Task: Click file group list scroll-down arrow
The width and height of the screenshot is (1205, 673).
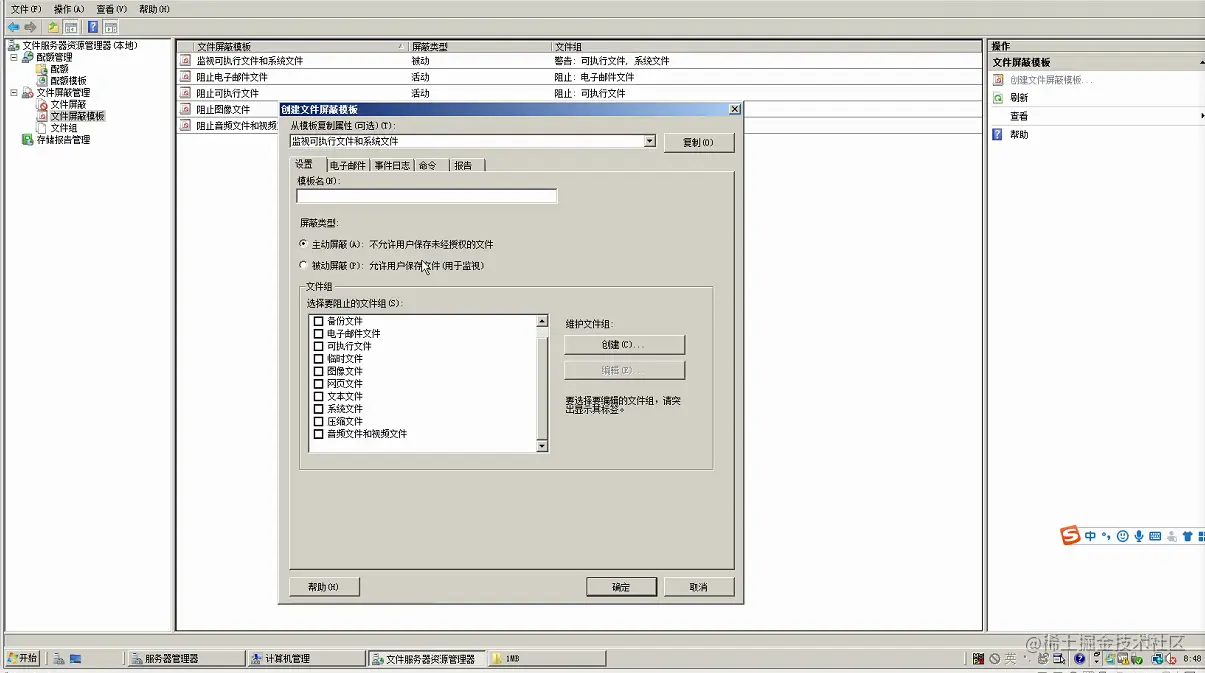Action: (x=542, y=446)
